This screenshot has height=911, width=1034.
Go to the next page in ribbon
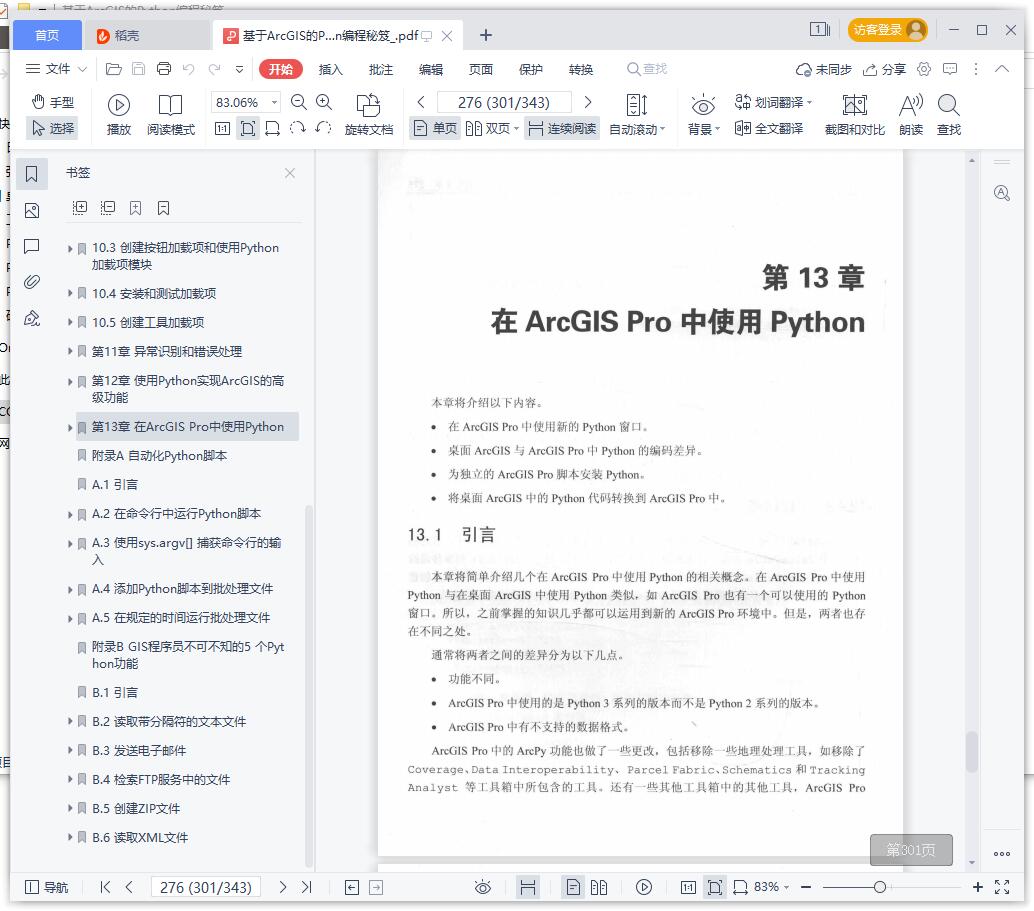pos(588,102)
